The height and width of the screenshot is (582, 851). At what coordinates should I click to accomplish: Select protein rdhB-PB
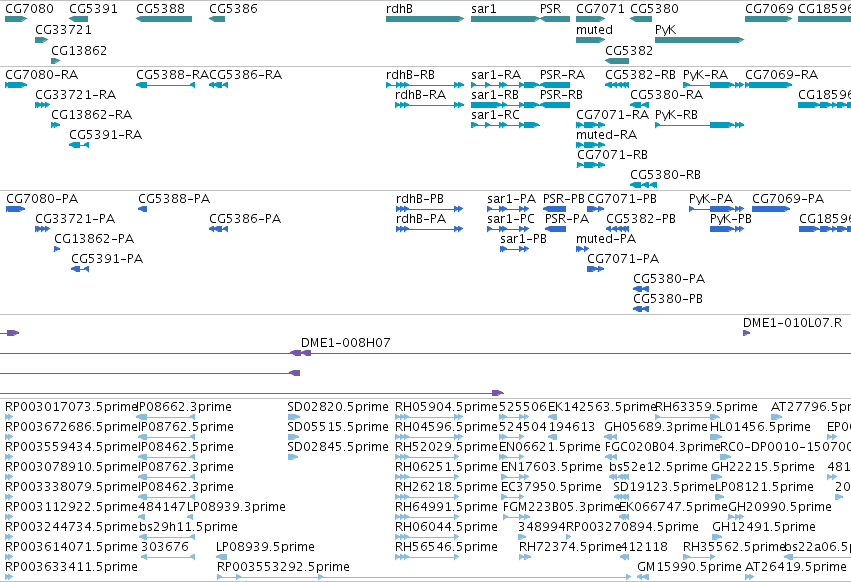[x=420, y=199]
